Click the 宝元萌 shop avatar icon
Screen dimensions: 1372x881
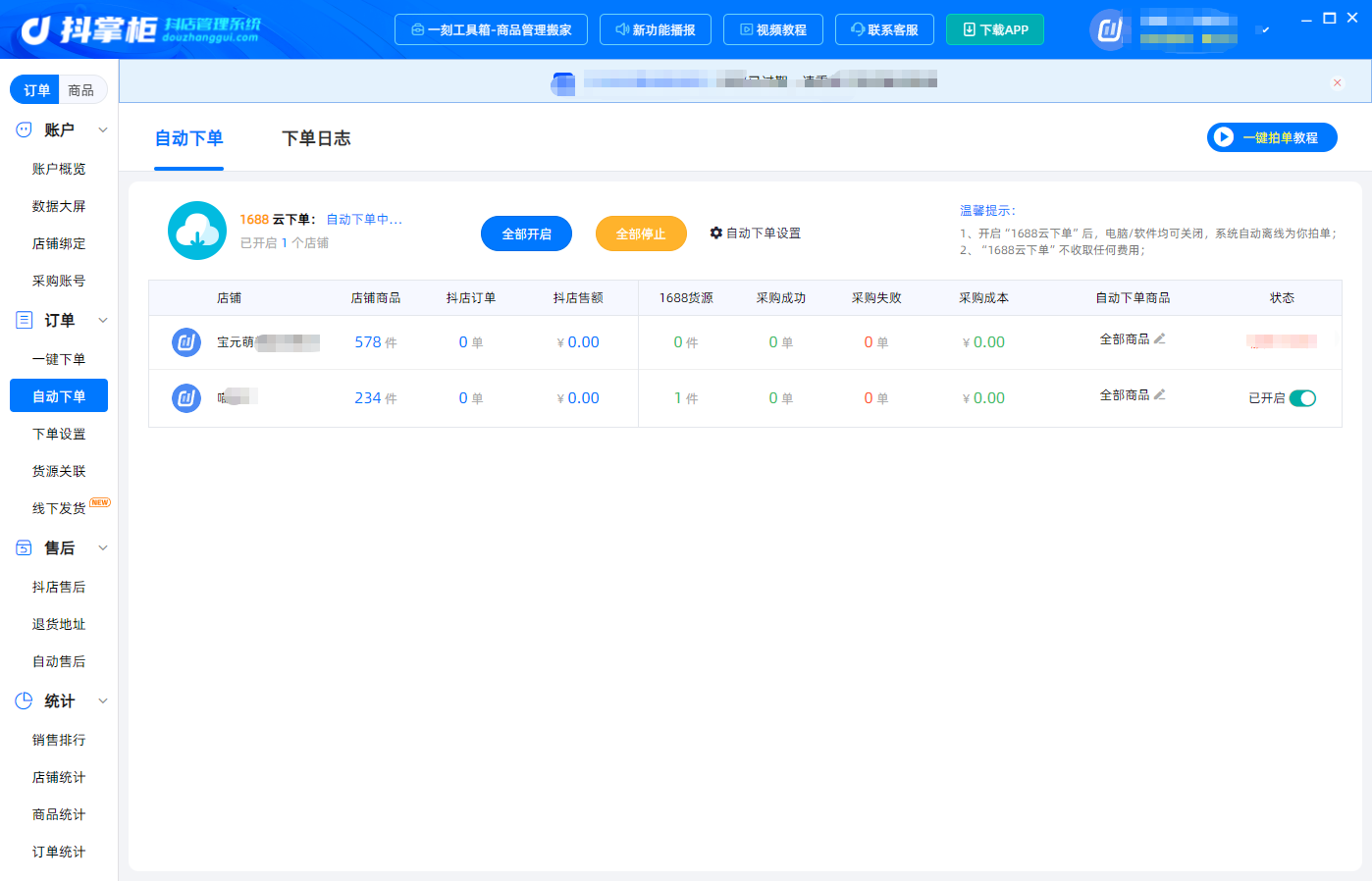coord(186,342)
